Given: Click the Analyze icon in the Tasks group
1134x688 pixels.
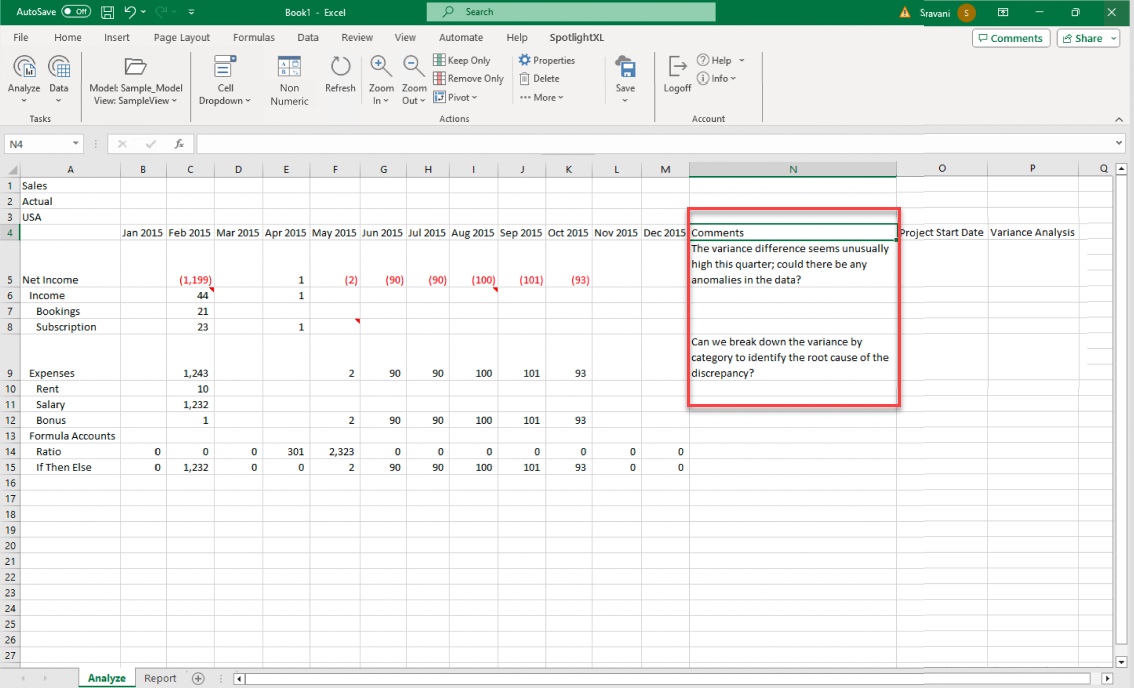Looking at the screenshot, I should 24,67.
